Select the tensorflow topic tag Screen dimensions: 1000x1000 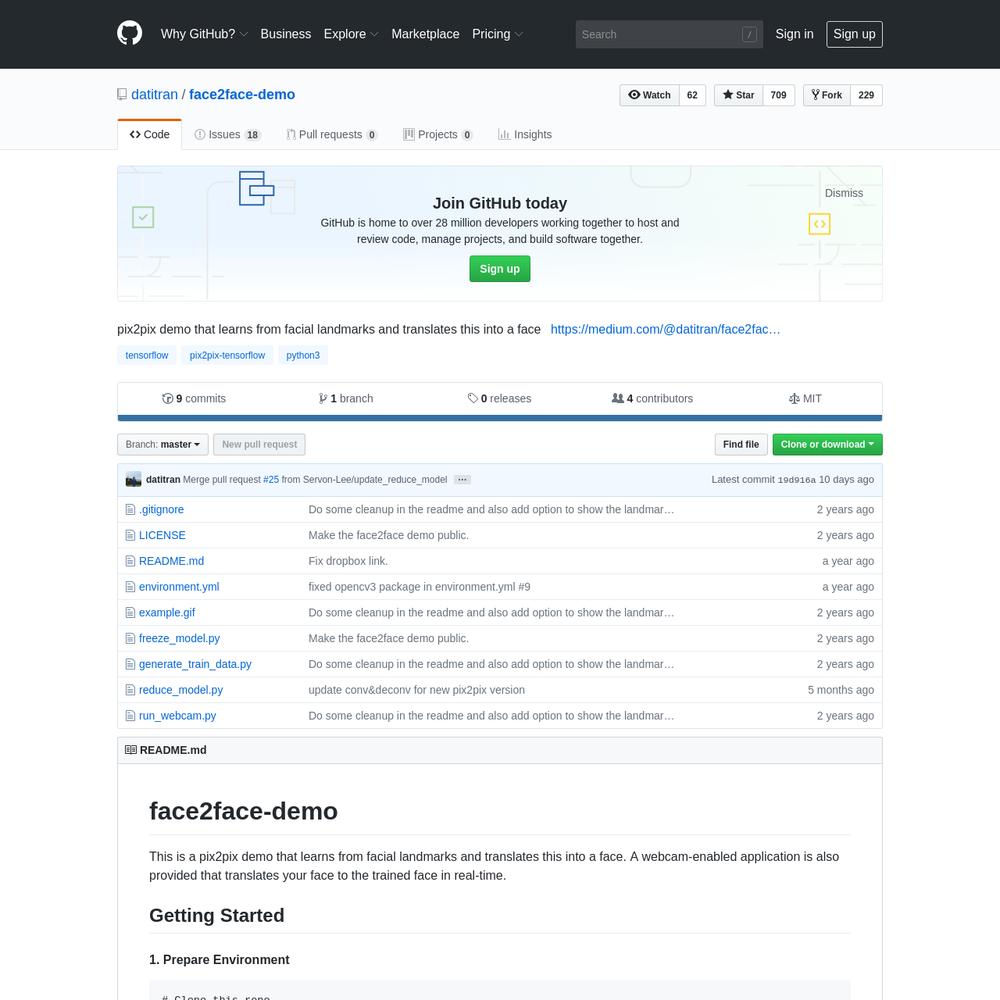click(147, 355)
